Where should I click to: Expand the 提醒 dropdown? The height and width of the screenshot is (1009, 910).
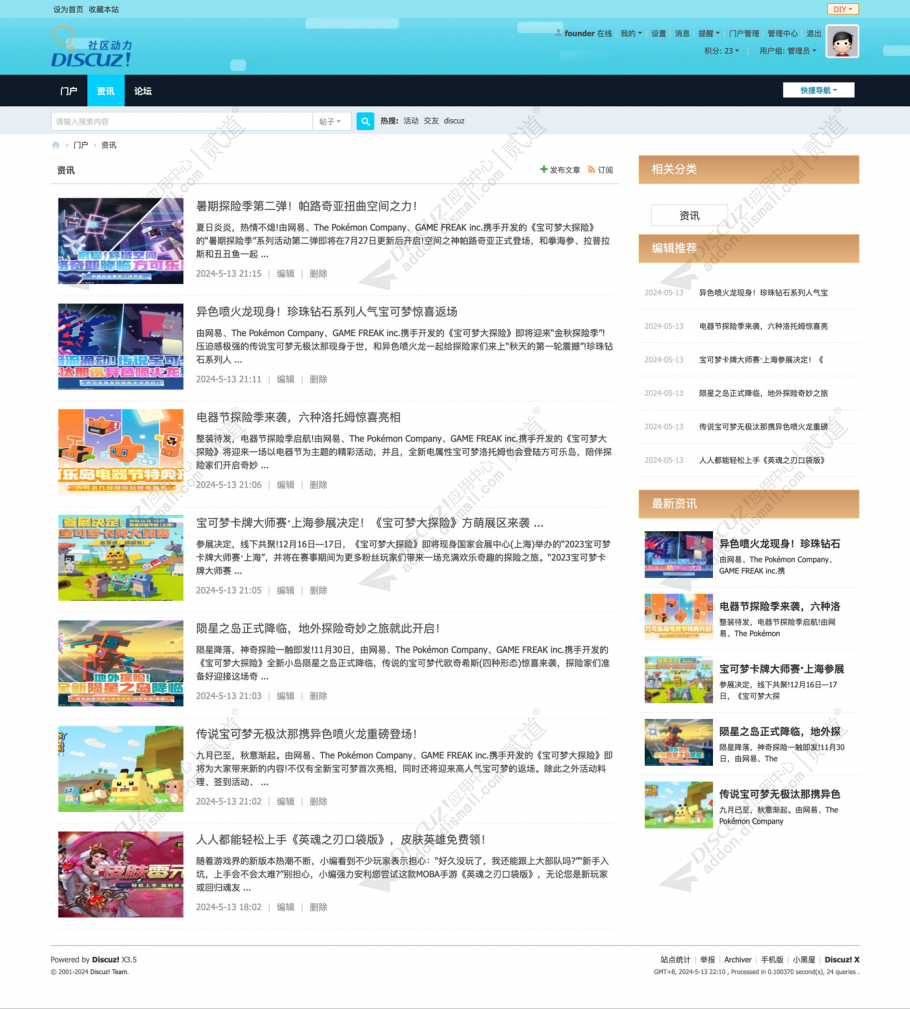(709, 33)
